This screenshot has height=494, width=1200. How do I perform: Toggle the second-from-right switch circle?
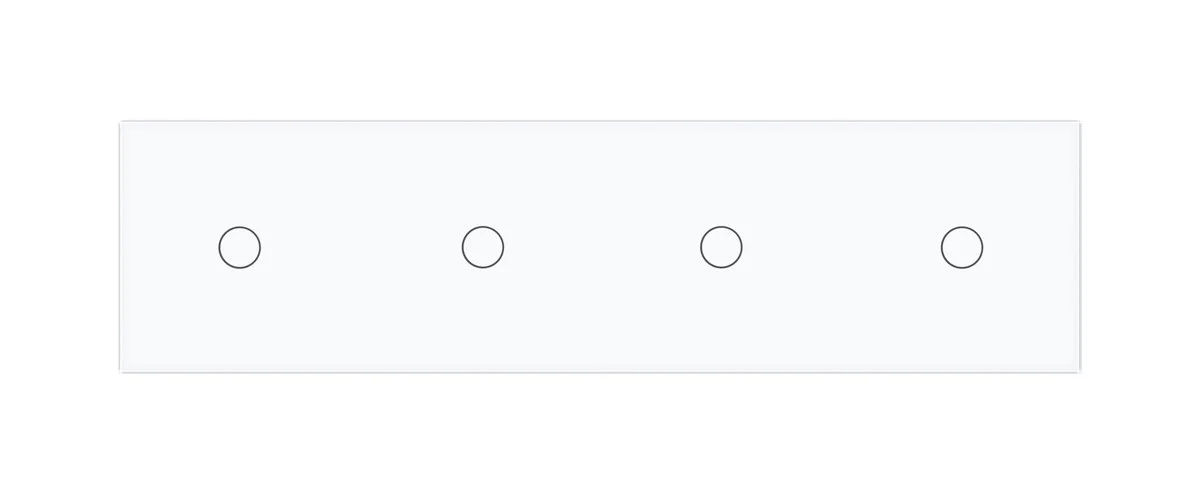[721, 247]
